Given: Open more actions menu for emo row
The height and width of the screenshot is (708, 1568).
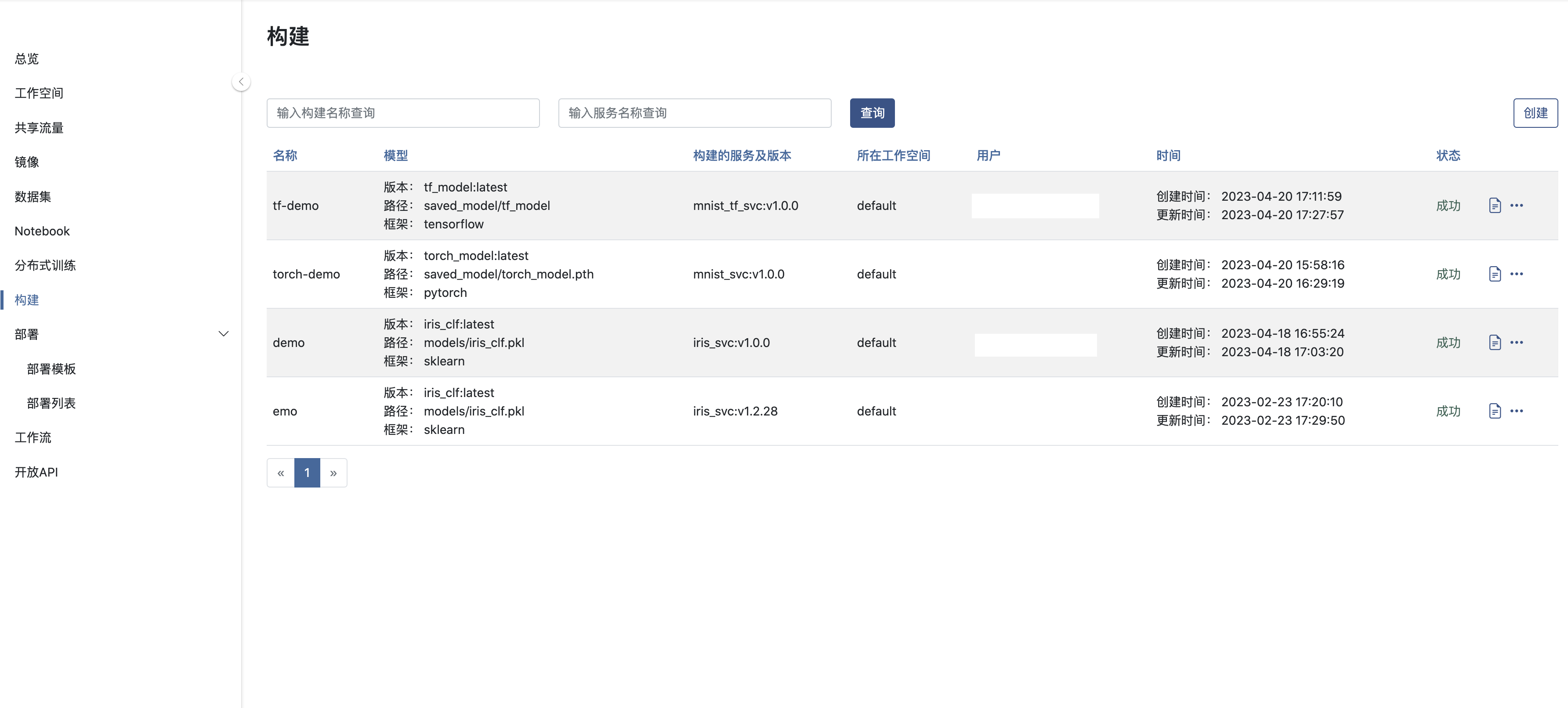Looking at the screenshot, I should (x=1516, y=411).
